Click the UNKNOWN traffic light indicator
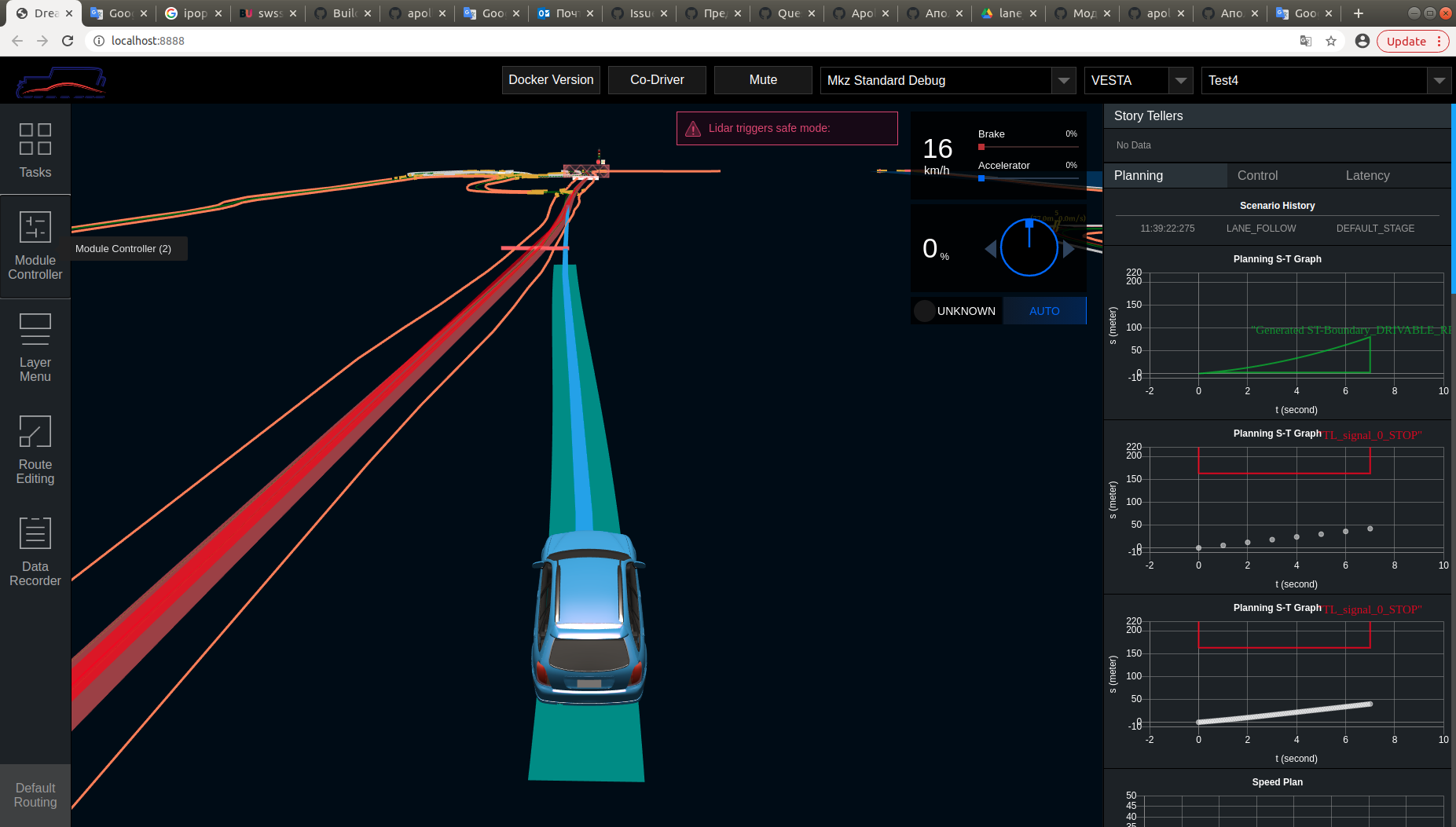 point(956,311)
